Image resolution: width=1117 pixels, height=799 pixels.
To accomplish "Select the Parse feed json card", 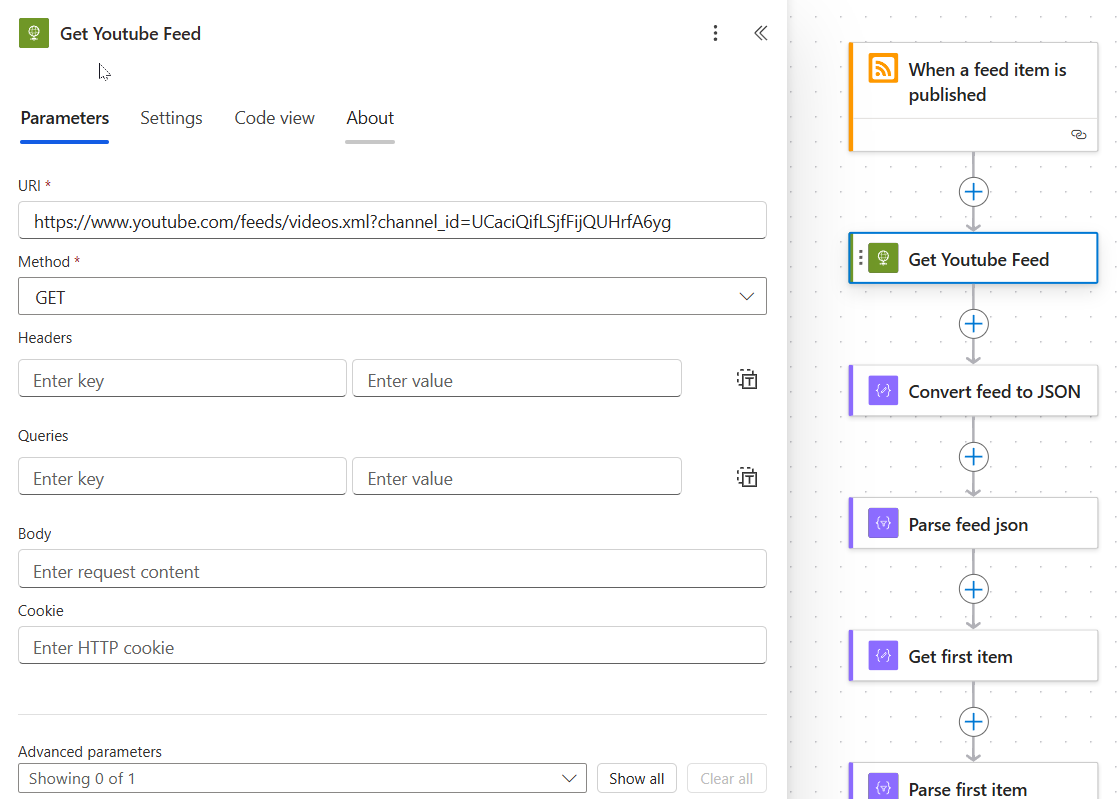I will pos(973,523).
